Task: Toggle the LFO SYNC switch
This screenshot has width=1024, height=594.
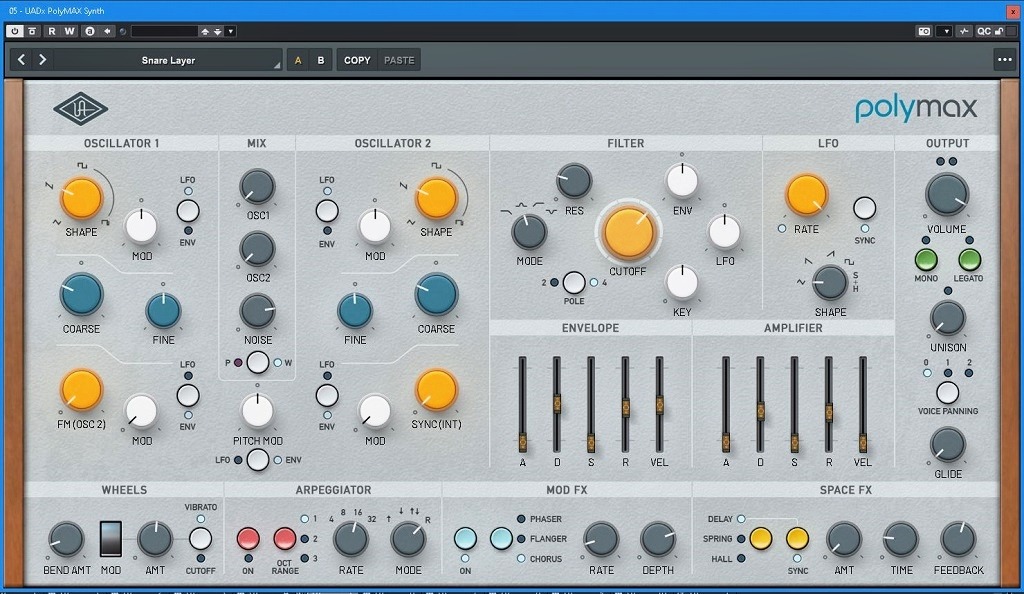Action: (x=865, y=208)
